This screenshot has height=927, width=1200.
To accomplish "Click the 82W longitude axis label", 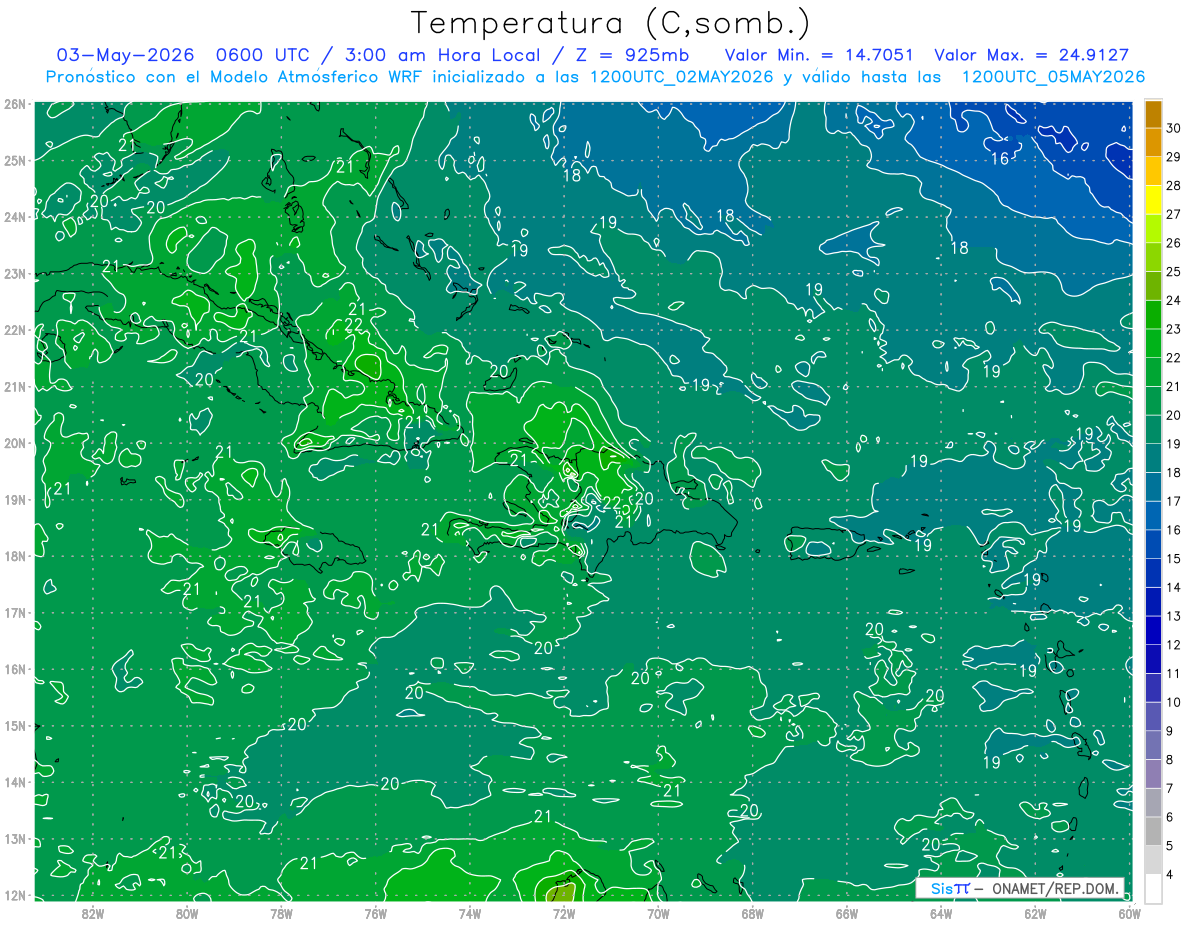I will 92,913.
